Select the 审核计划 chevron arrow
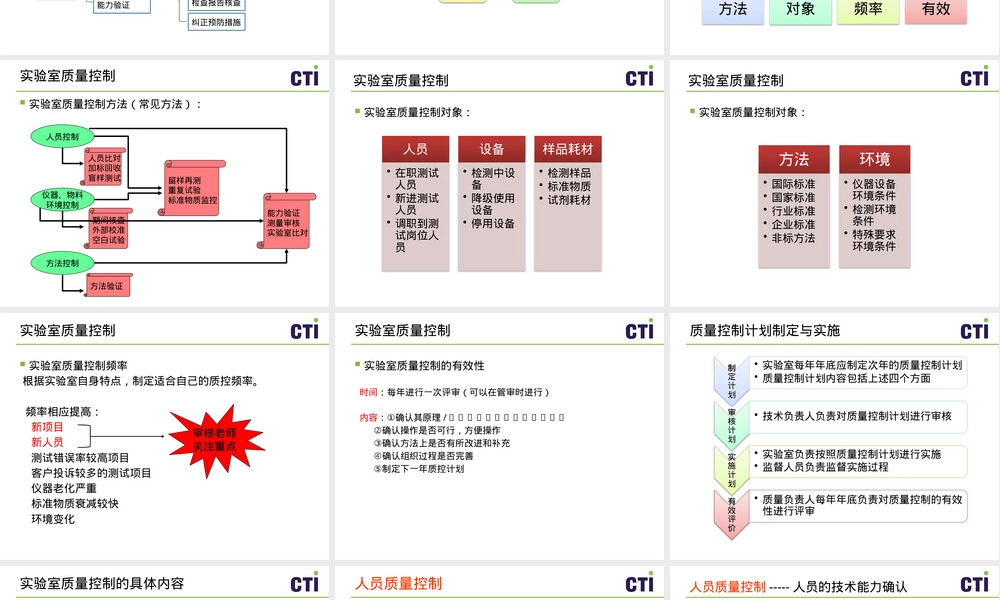Viewport: 1000px width, 600px height. click(731, 425)
